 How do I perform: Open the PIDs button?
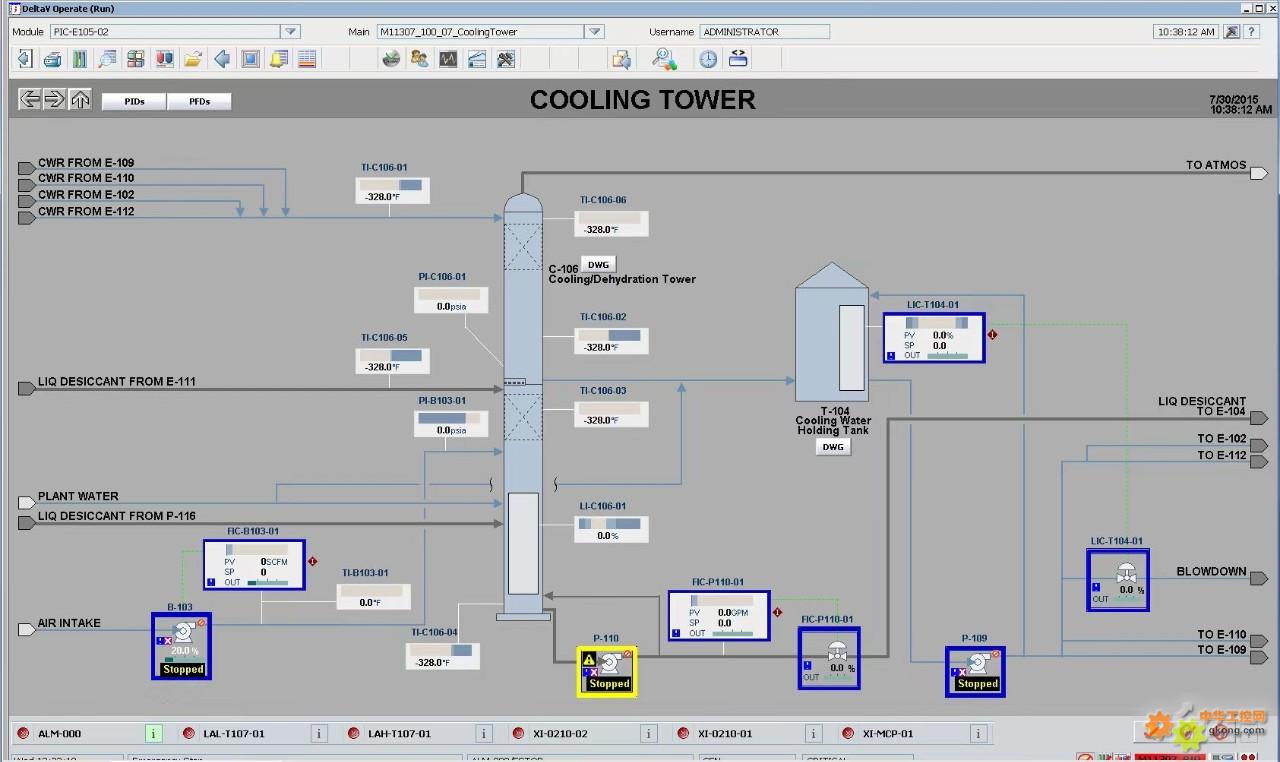click(x=134, y=101)
